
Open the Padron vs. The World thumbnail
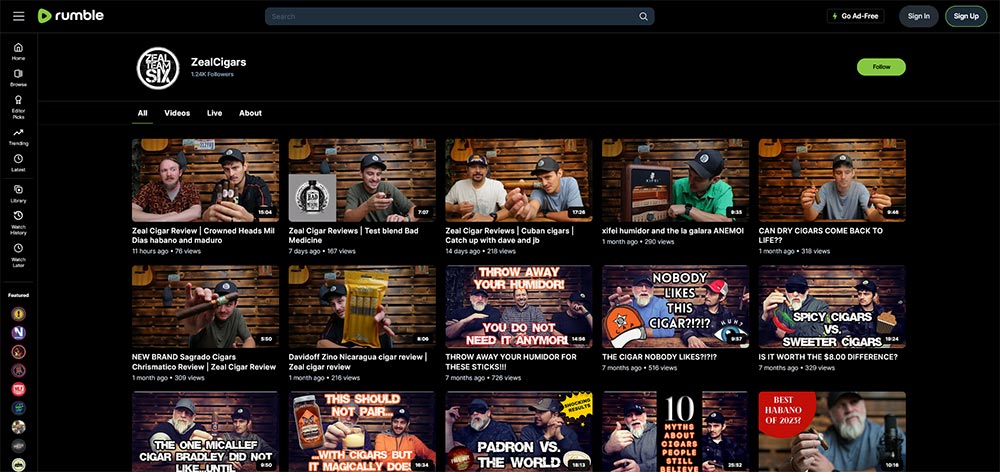click(518, 432)
